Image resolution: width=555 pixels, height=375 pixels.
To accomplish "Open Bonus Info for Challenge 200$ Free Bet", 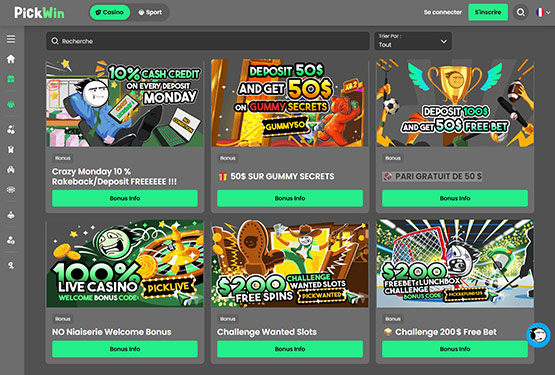I will (x=455, y=349).
